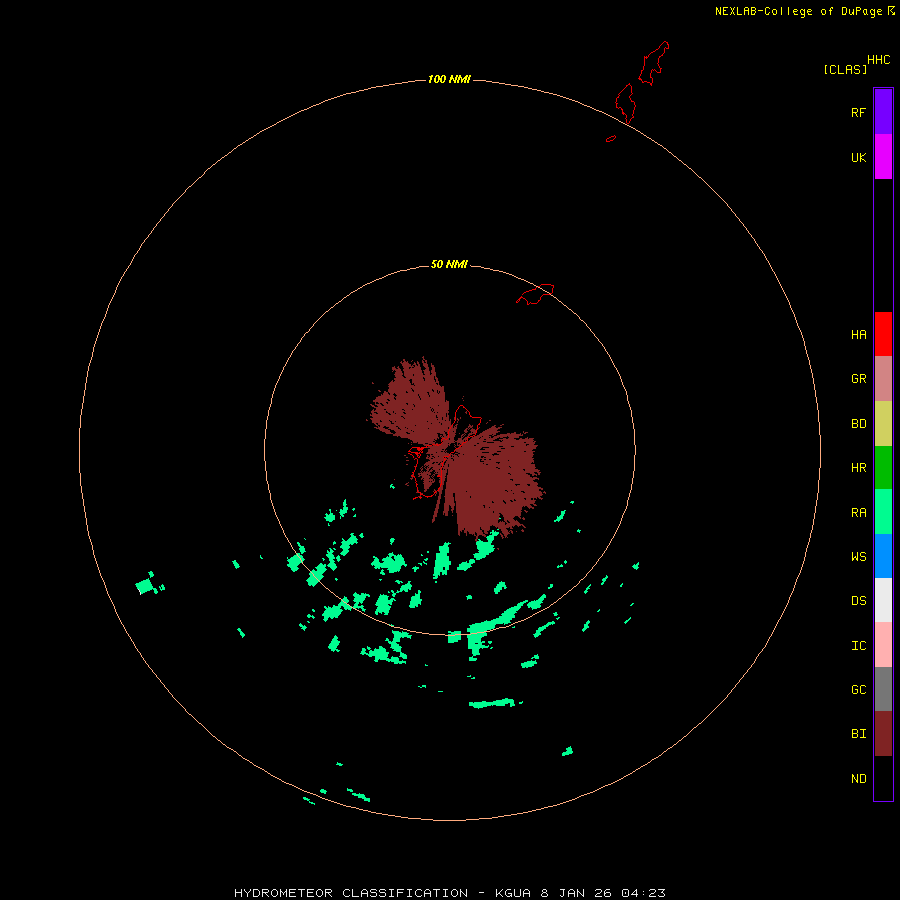
Task: Click the "RF" legend label
Action: 858,112
